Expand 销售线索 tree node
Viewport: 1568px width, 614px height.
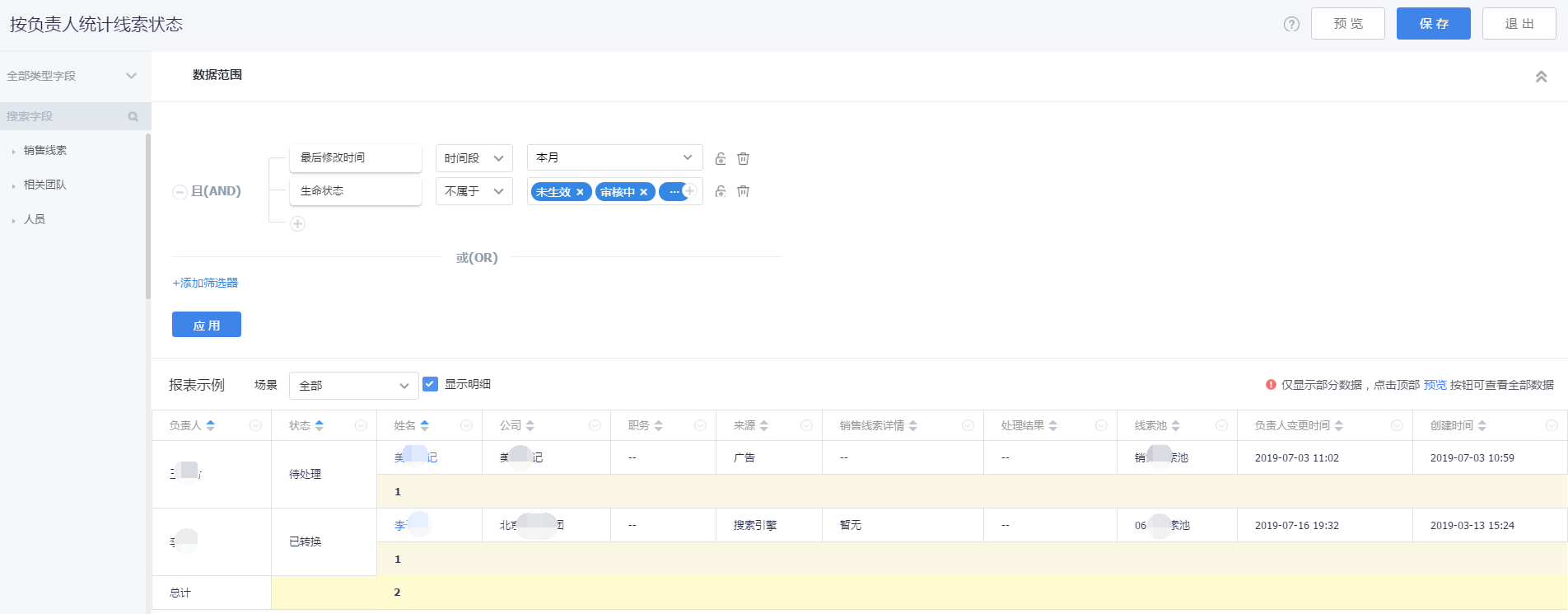tap(14, 151)
